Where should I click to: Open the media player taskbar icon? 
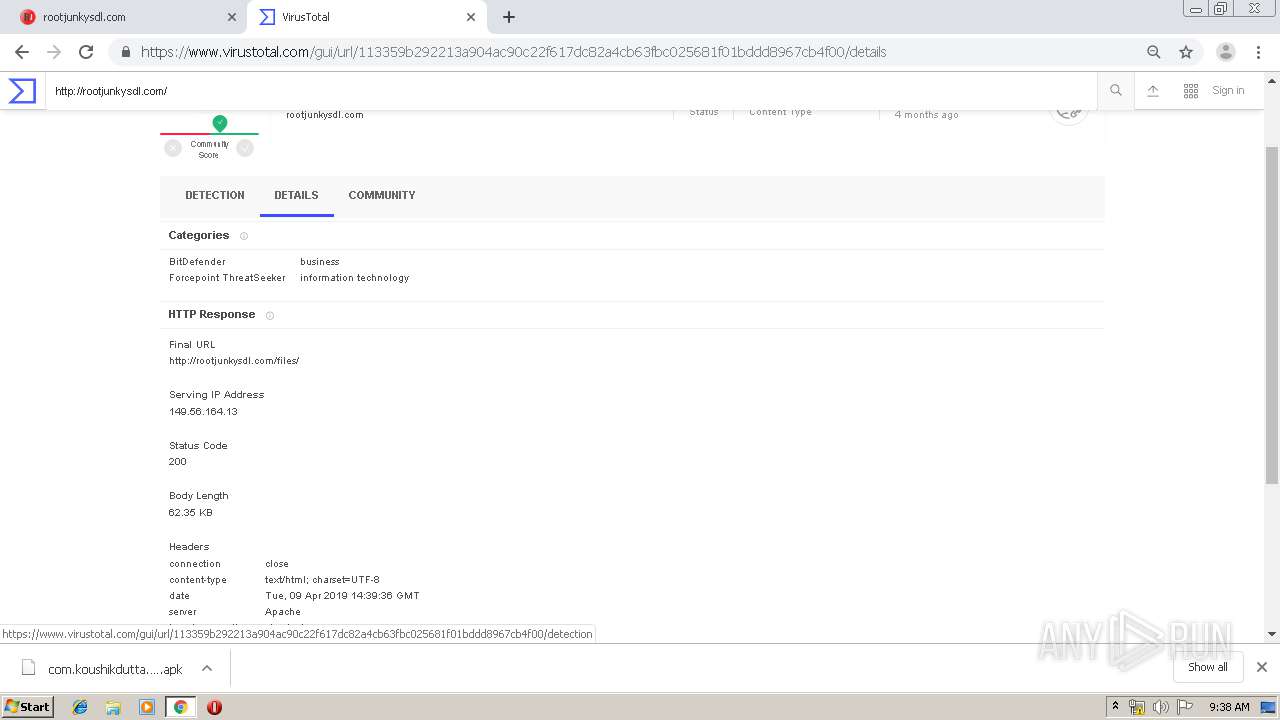coord(147,707)
